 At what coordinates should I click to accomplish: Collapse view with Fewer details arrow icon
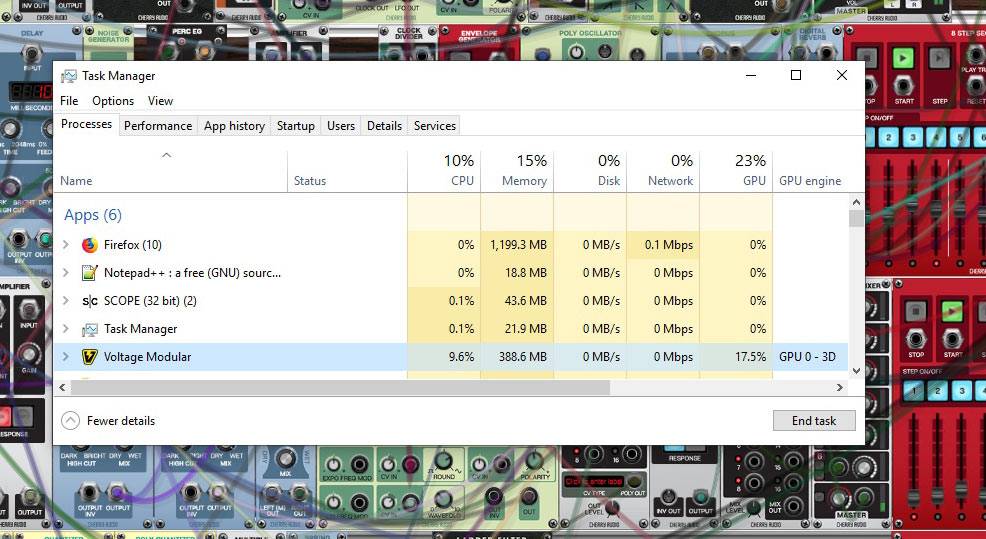point(70,421)
